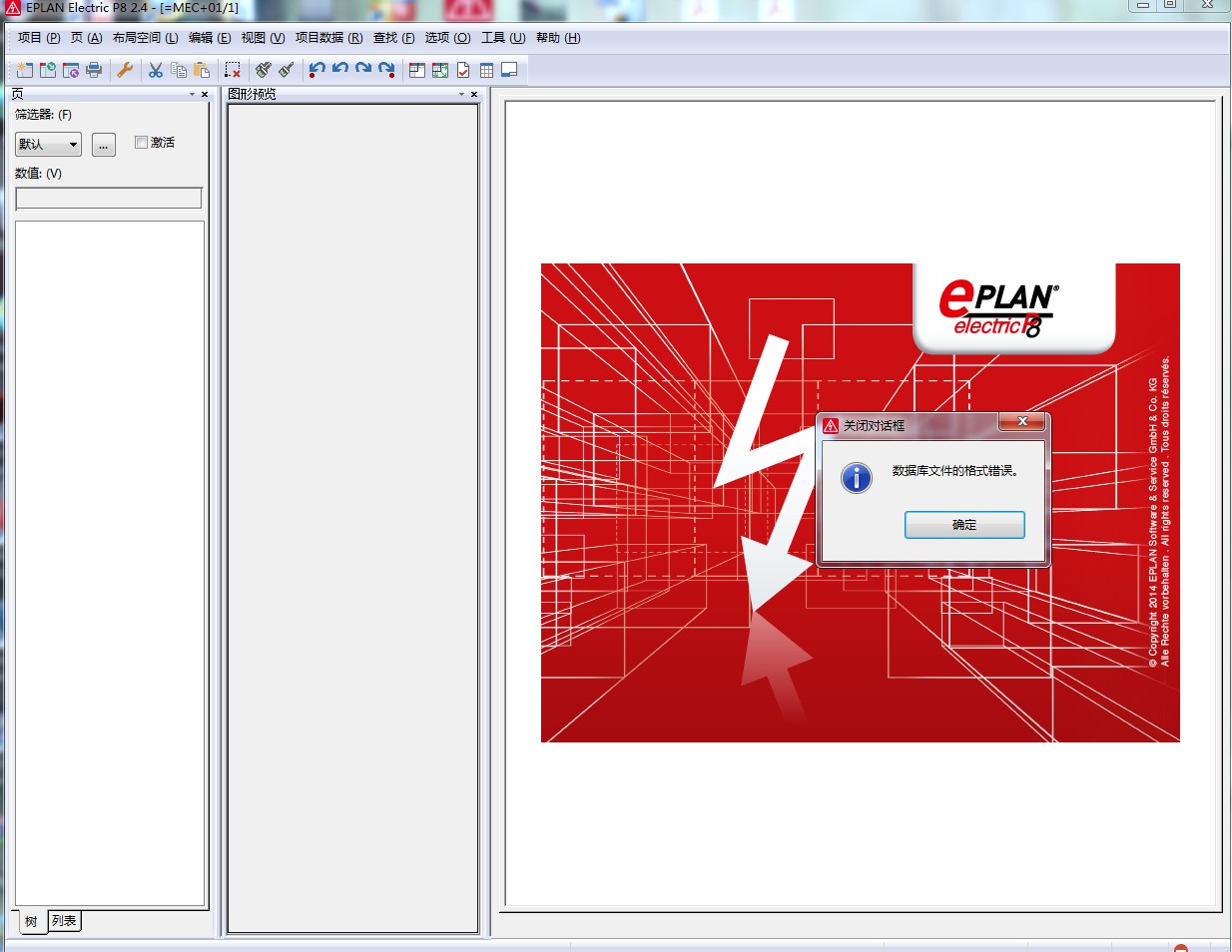The image size is (1232, 952).
Task: Click the wrench settings toolbar icon
Action: [125, 70]
